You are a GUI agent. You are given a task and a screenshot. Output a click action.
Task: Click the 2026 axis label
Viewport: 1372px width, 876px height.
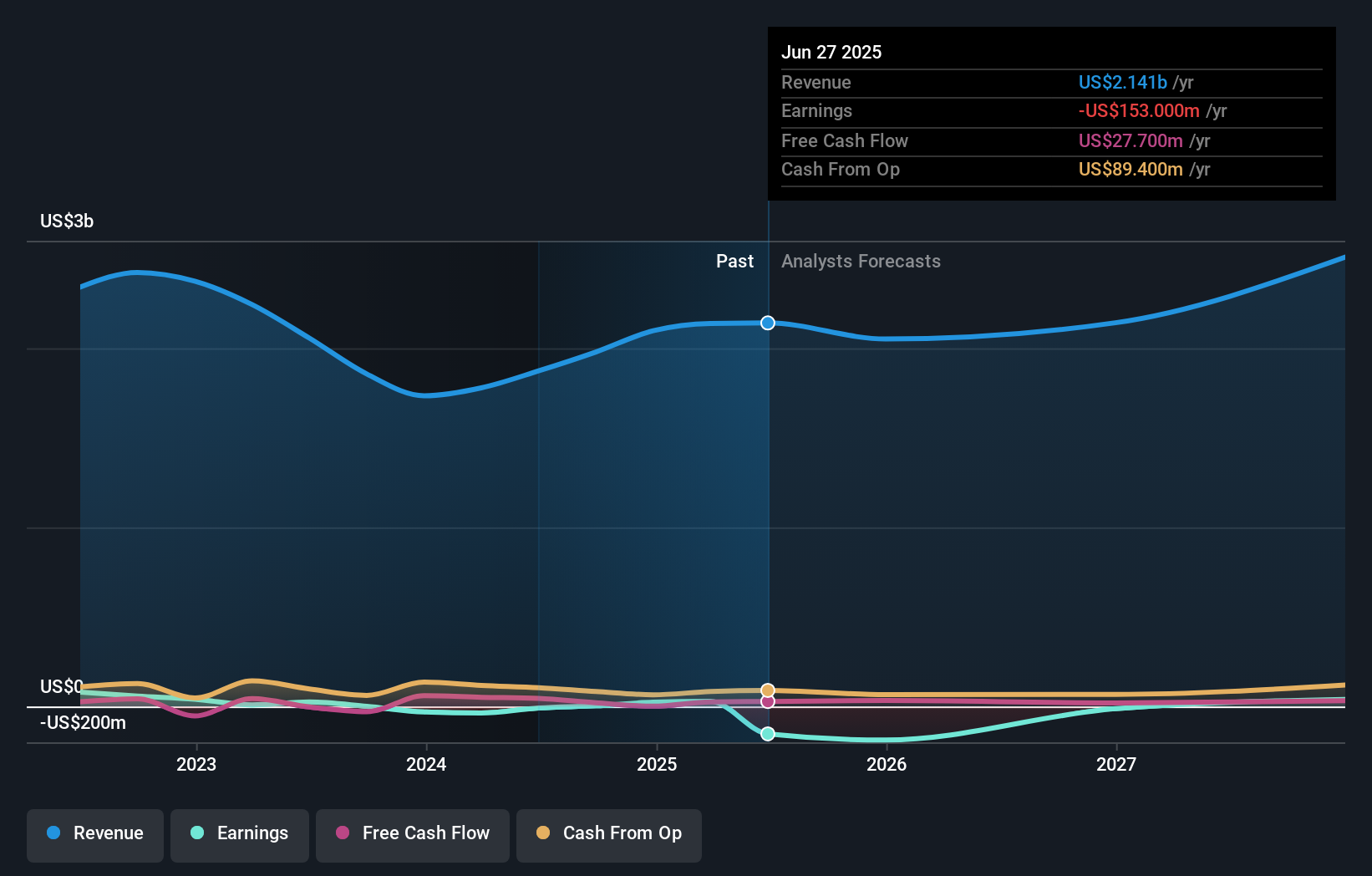pos(887,764)
